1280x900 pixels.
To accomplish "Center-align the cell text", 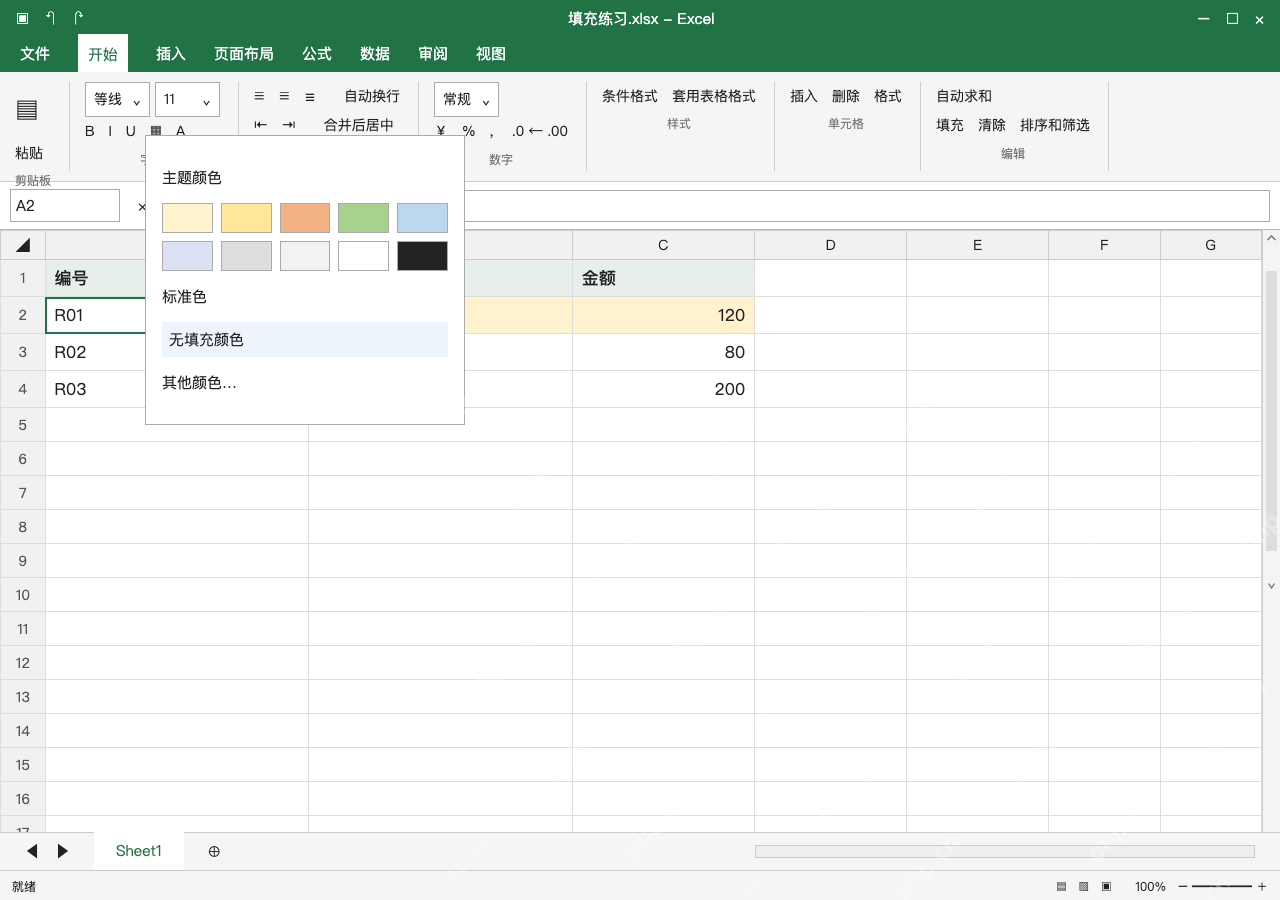I will tap(284, 96).
